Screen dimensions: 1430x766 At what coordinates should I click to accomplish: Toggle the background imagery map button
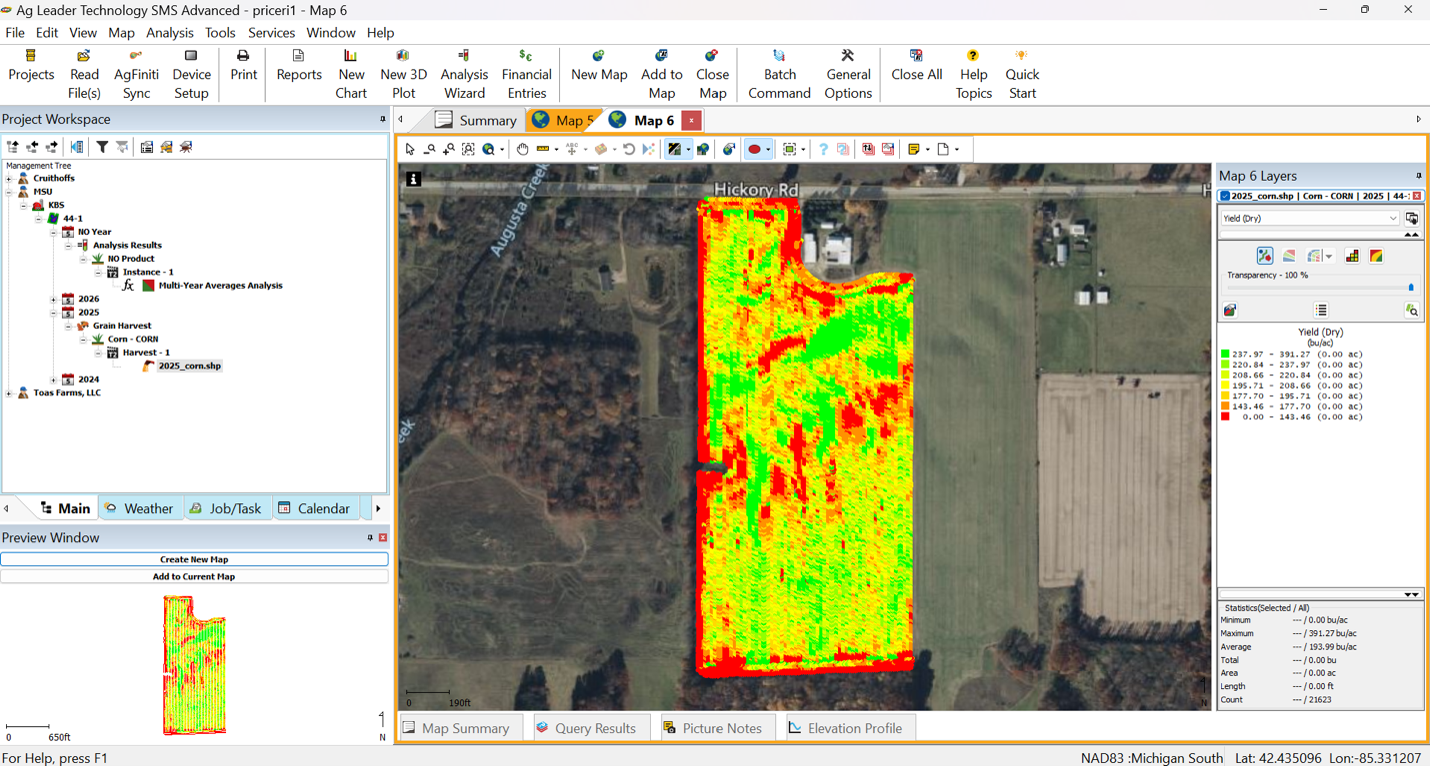coord(675,149)
